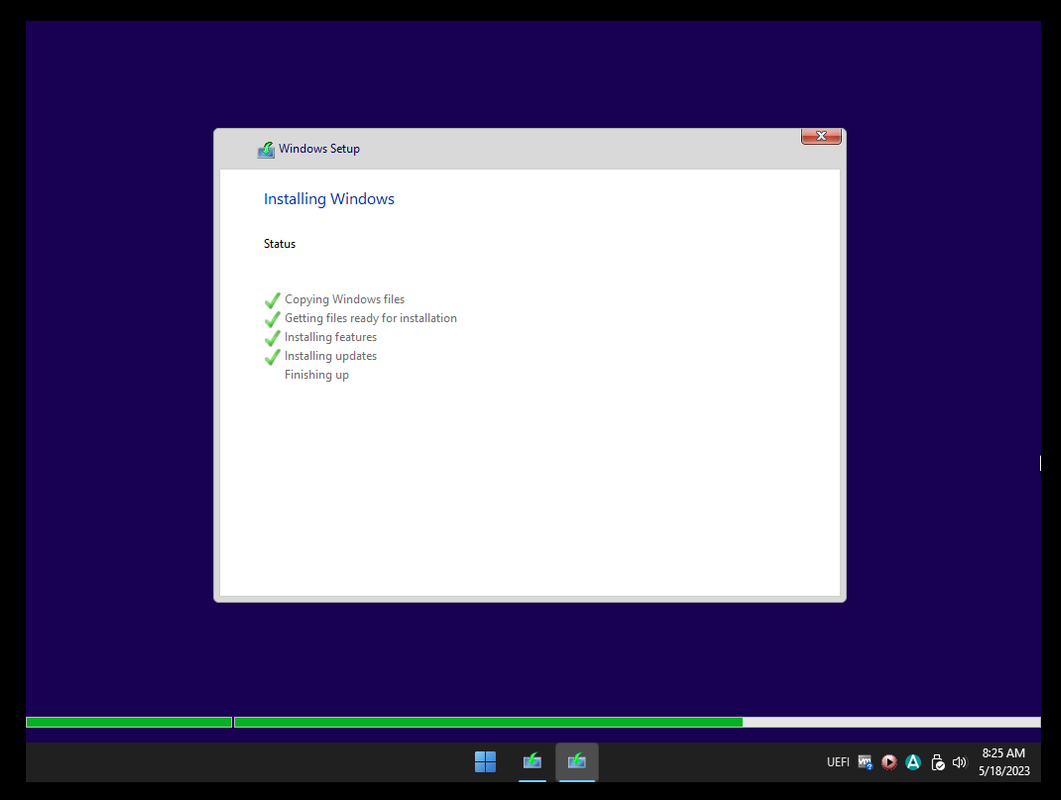The image size is (1061, 800).
Task: Click the VMware tools tray icon
Action: click(865, 763)
